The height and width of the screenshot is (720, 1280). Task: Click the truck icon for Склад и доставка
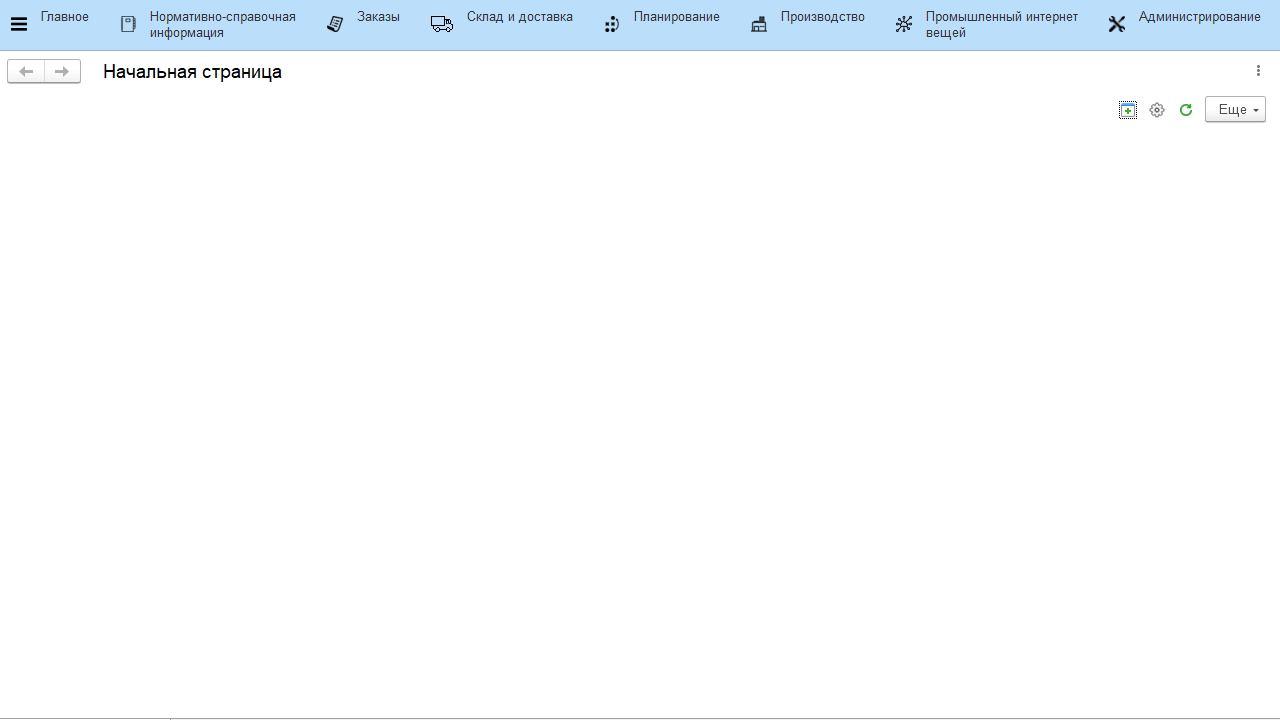pos(441,24)
